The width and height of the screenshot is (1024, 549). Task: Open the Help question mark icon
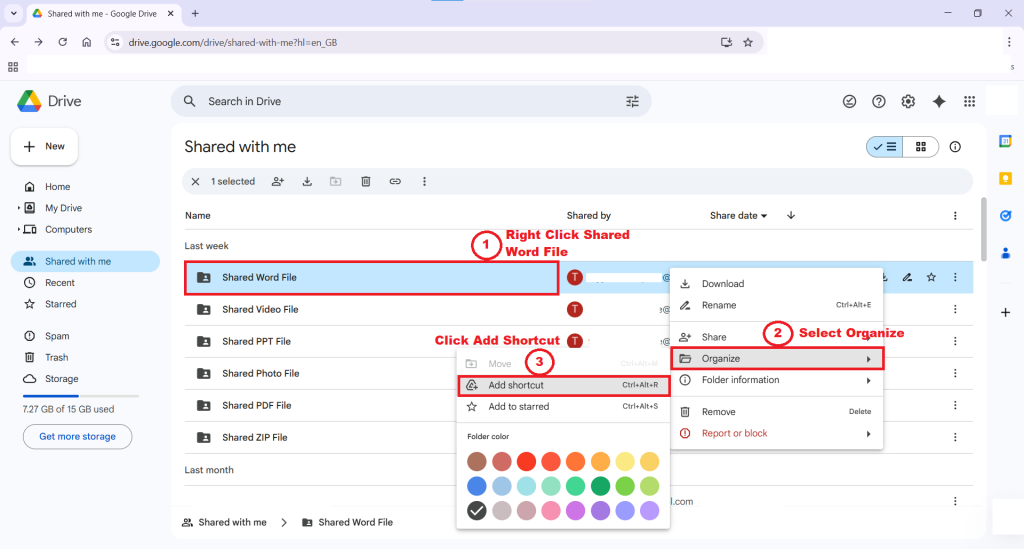[879, 101]
